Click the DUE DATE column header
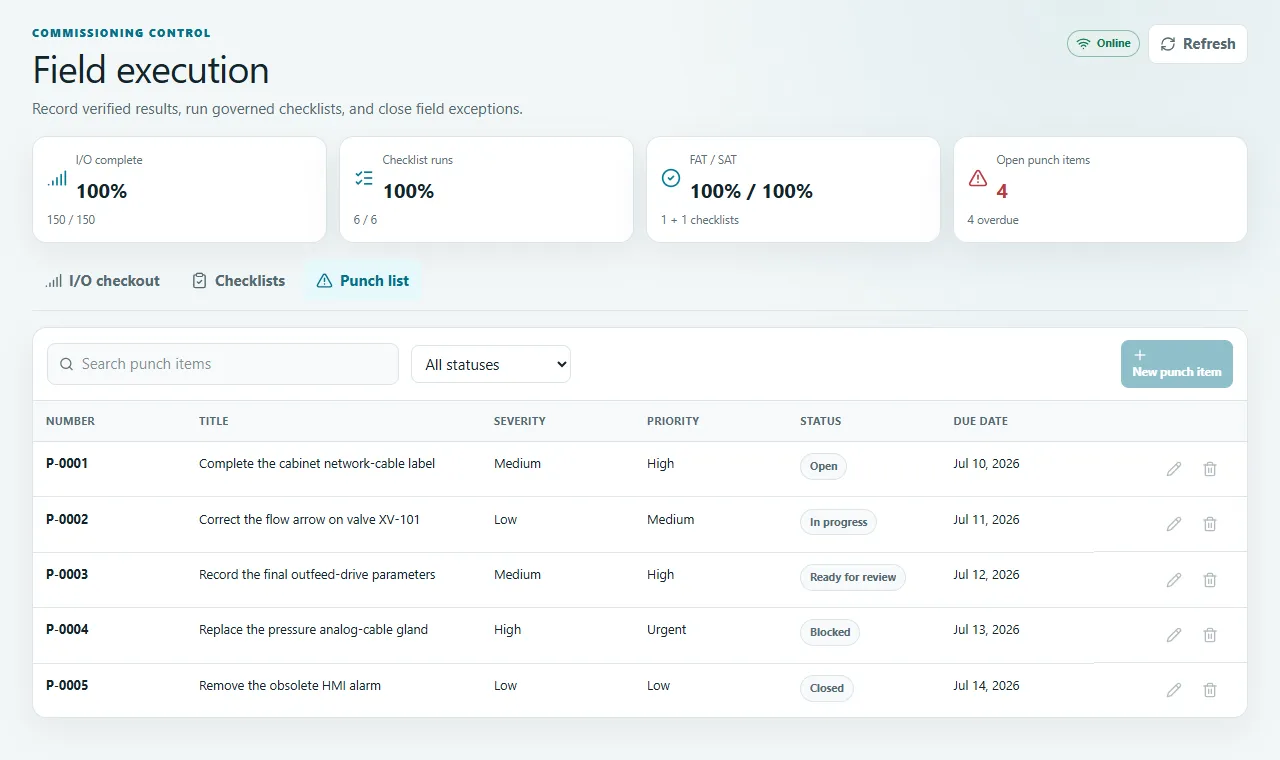Image resolution: width=1280 pixels, height=760 pixels. click(980, 421)
